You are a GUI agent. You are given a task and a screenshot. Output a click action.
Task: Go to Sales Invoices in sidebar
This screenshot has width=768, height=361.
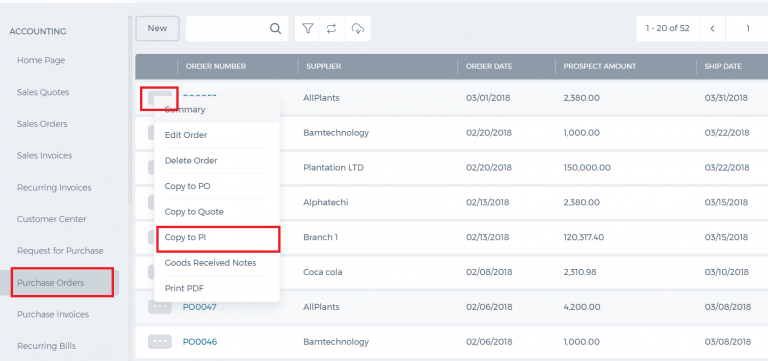[45, 156]
